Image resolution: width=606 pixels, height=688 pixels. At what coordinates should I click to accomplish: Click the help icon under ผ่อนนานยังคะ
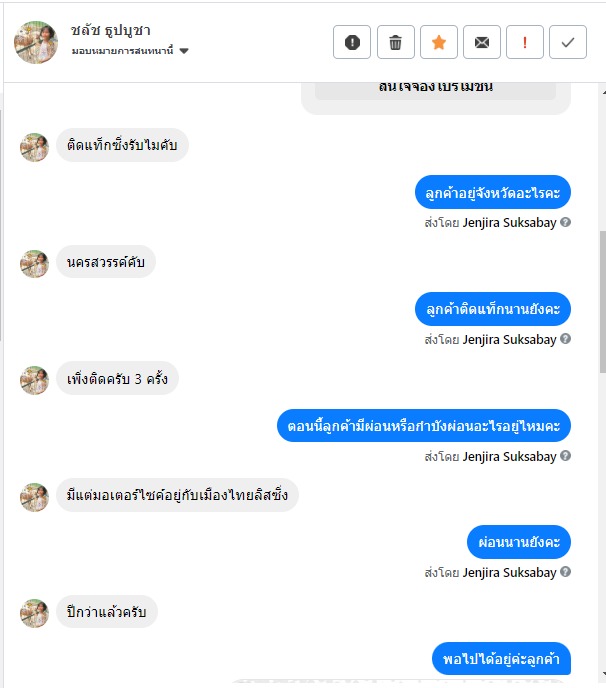[x=566, y=572]
